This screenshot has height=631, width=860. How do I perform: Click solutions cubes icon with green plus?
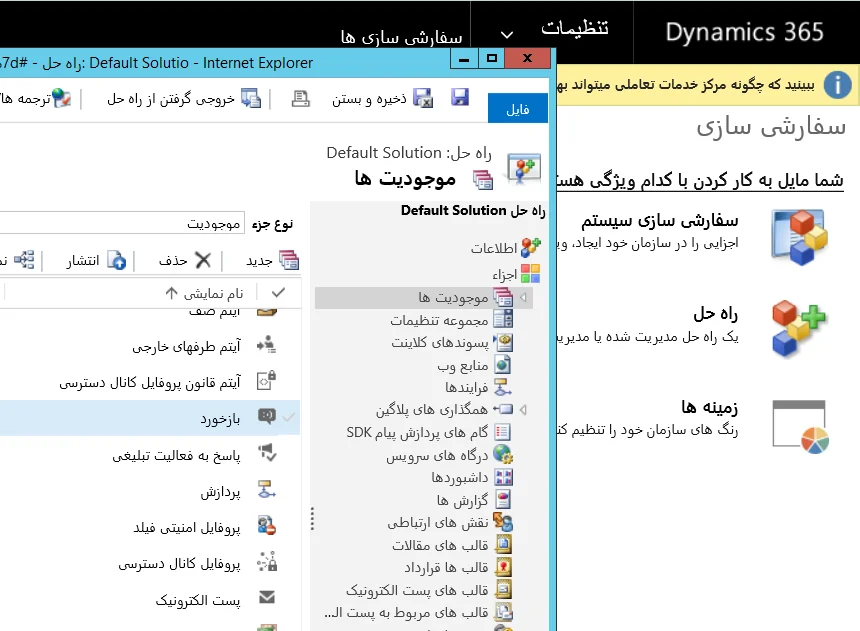[x=799, y=328]
